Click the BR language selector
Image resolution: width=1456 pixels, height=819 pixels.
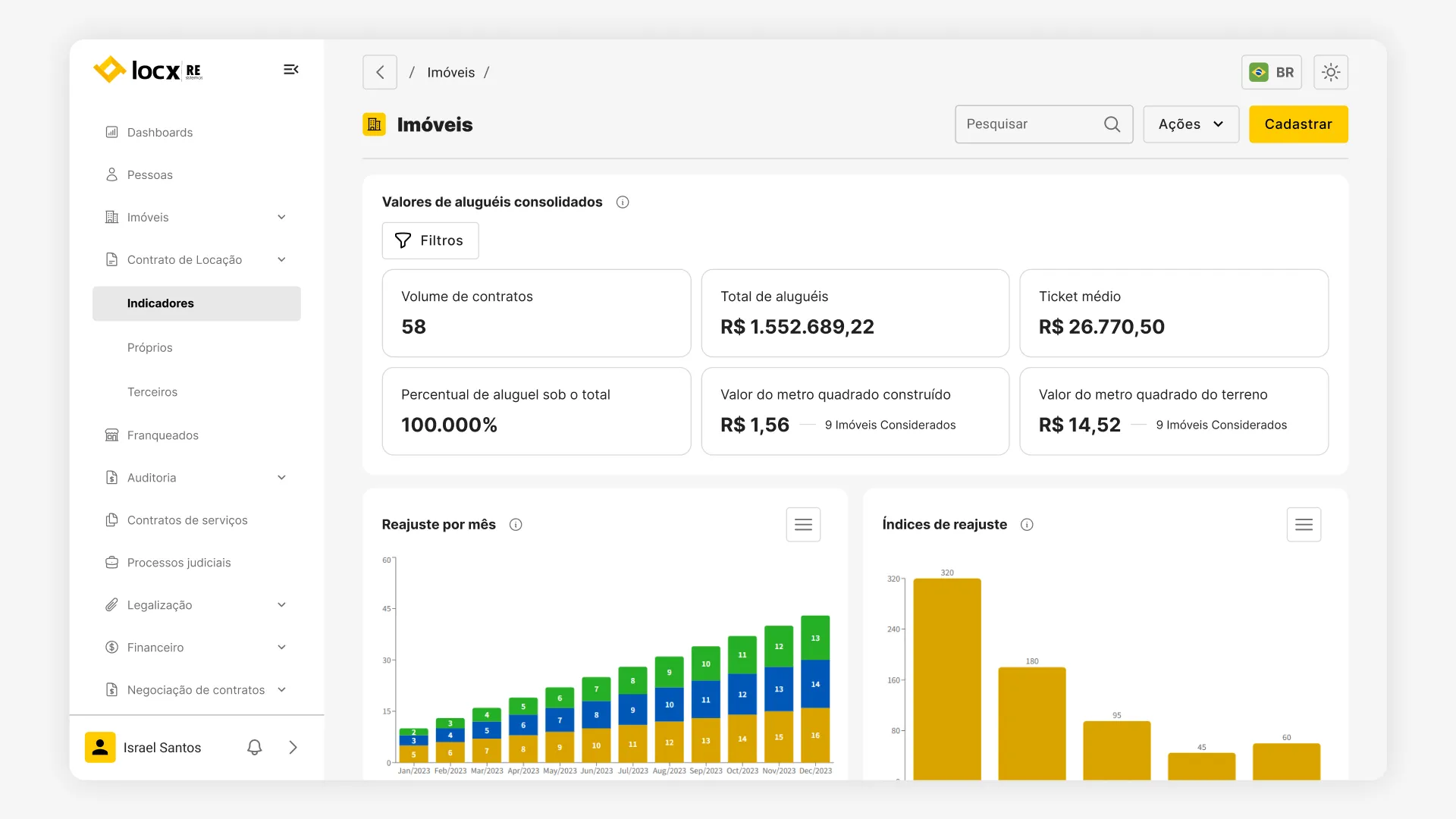click(x=1272, y=71)
